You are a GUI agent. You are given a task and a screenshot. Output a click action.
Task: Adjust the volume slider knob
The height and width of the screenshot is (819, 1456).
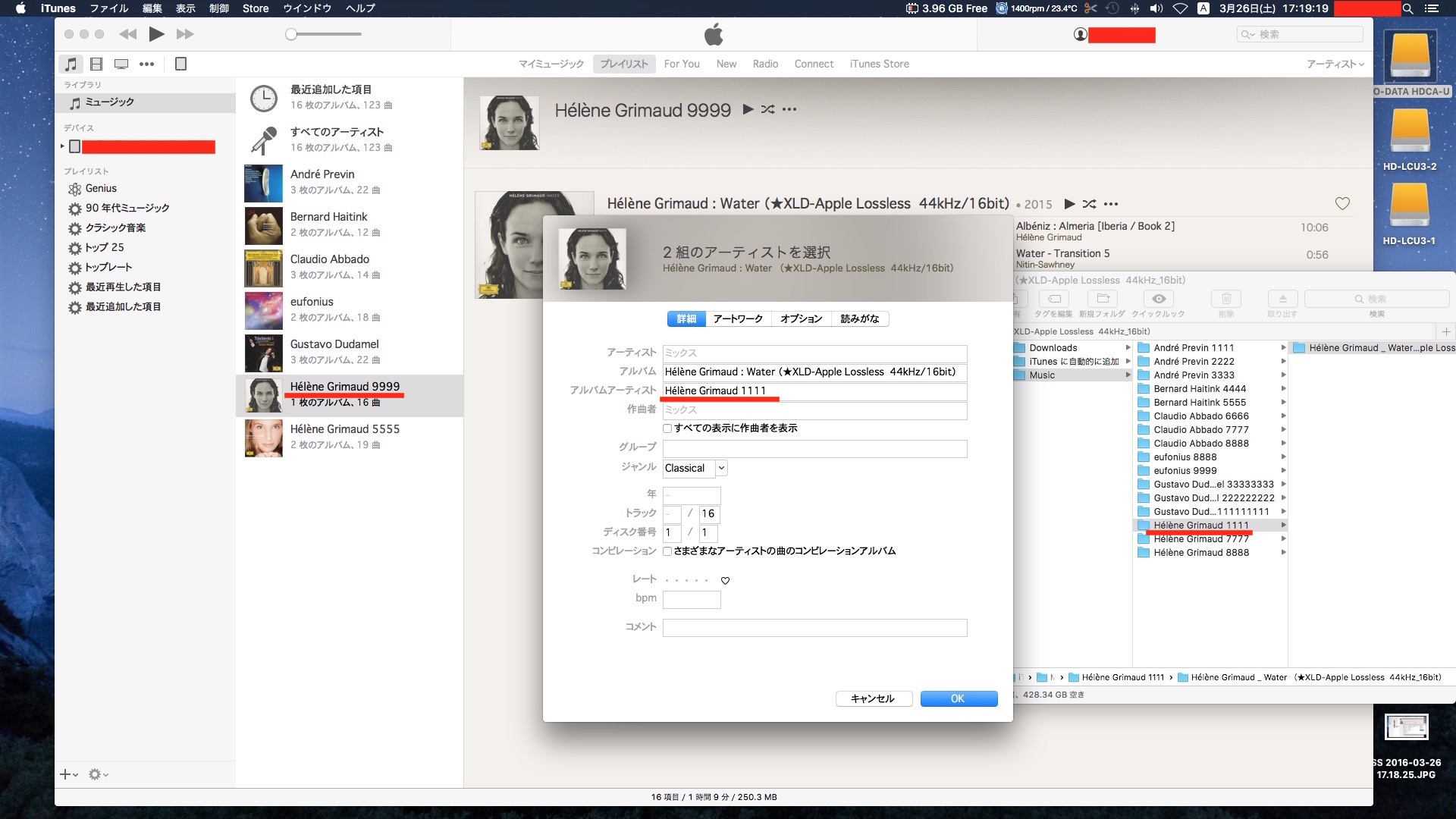[291, 34]
